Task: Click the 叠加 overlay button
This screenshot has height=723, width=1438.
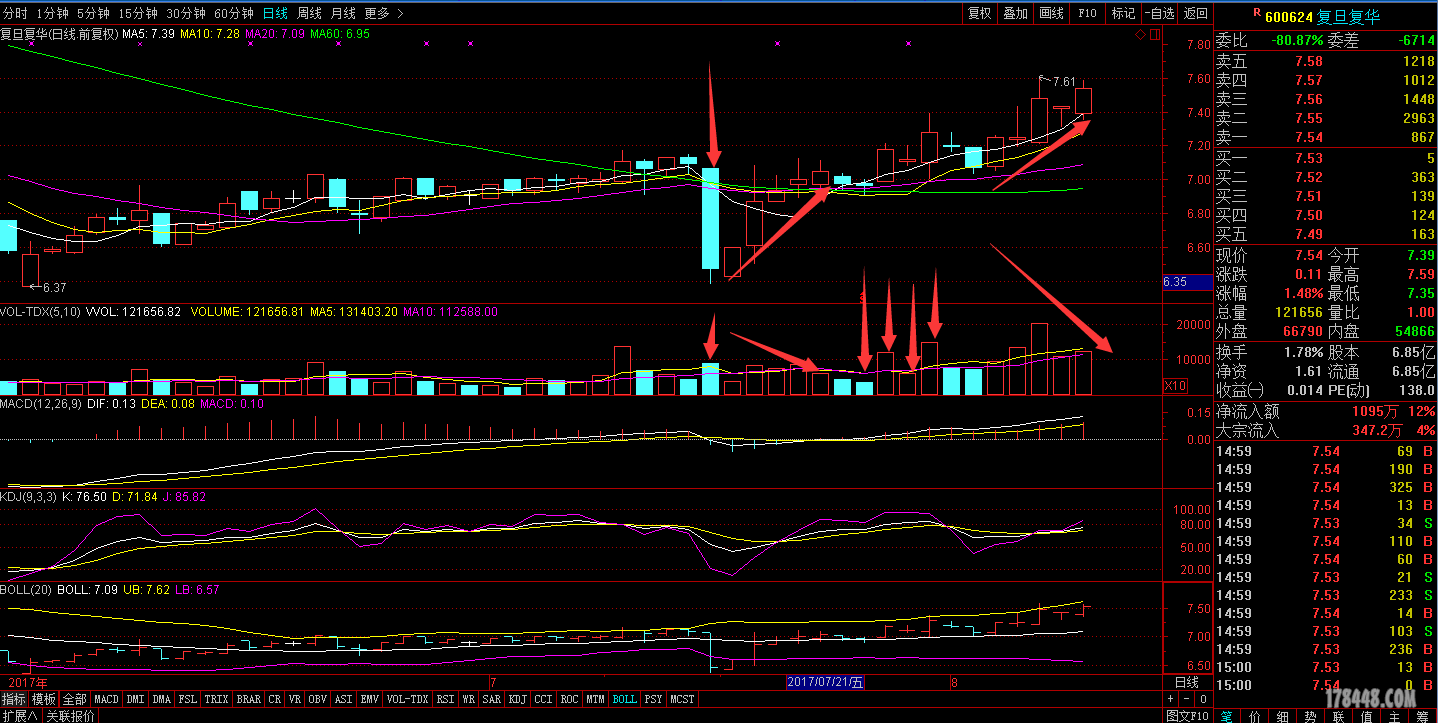Action: (1015, 13)
